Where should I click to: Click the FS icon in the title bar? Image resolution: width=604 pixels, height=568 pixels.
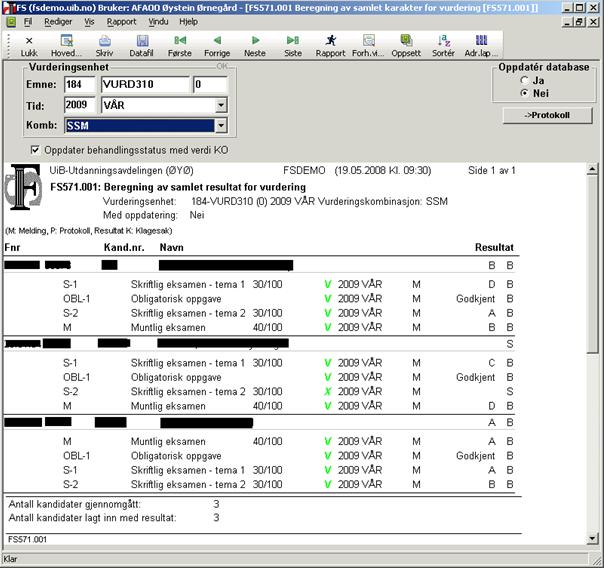(9, 7)
